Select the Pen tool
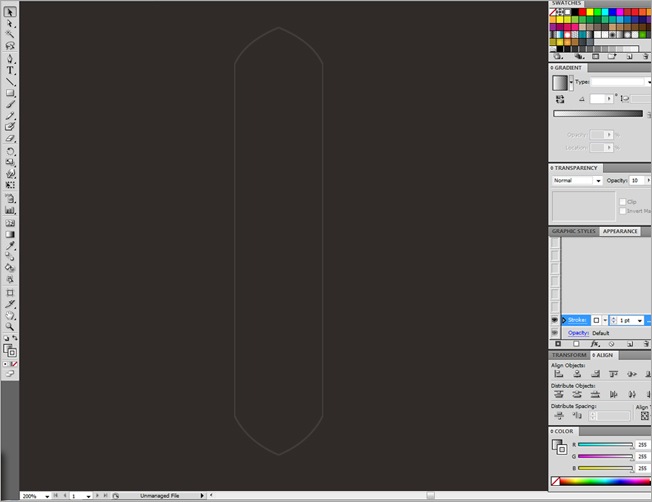The height and width of the screenshot is (502, 652). click(10, 59)
